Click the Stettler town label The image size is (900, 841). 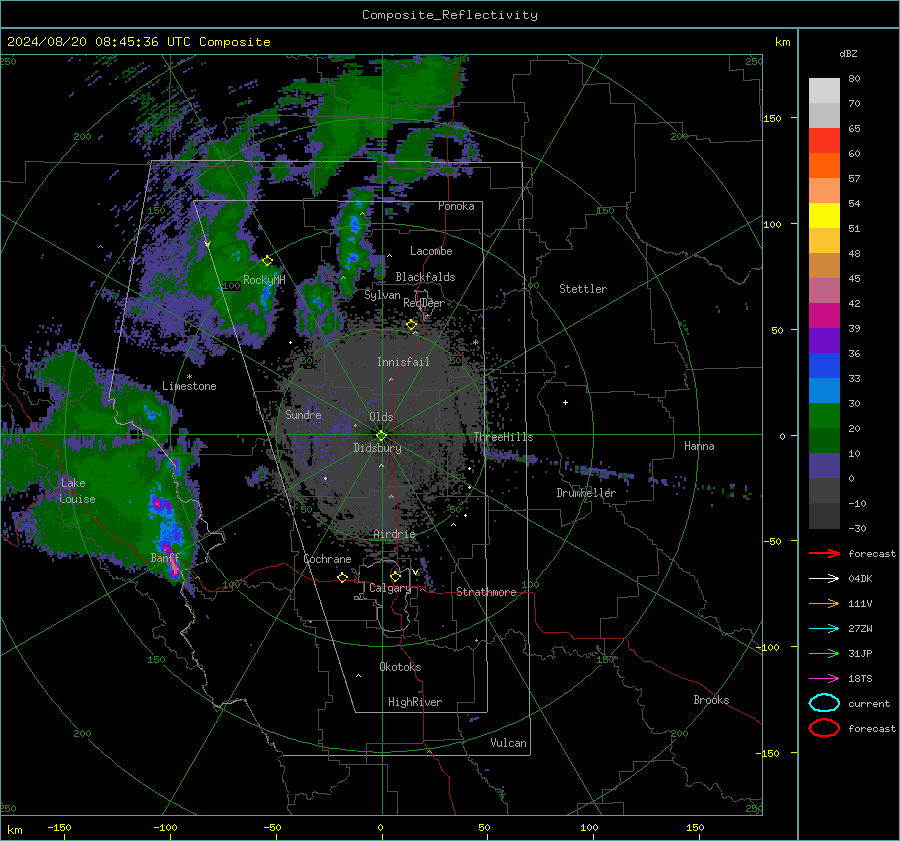[x=583, y=289]
